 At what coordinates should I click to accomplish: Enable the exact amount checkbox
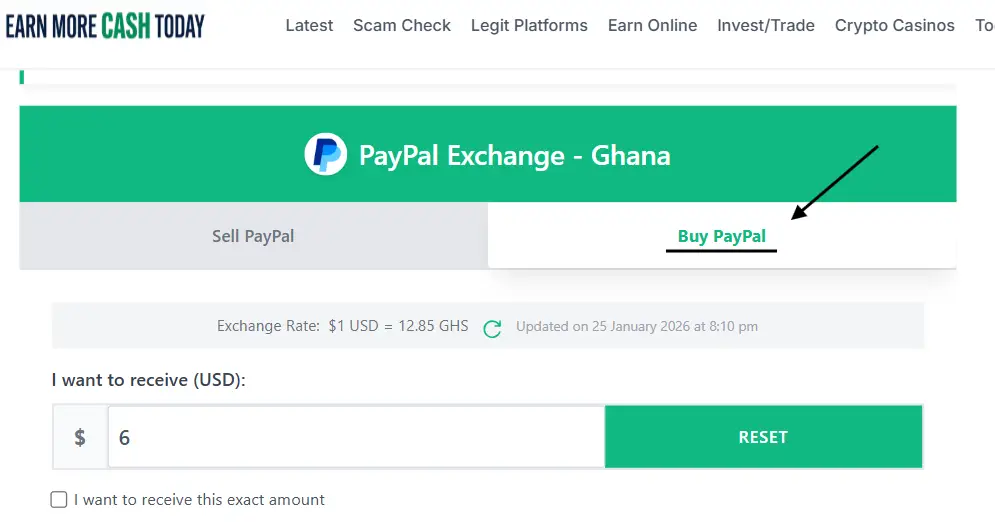click(x=60, y=499)
